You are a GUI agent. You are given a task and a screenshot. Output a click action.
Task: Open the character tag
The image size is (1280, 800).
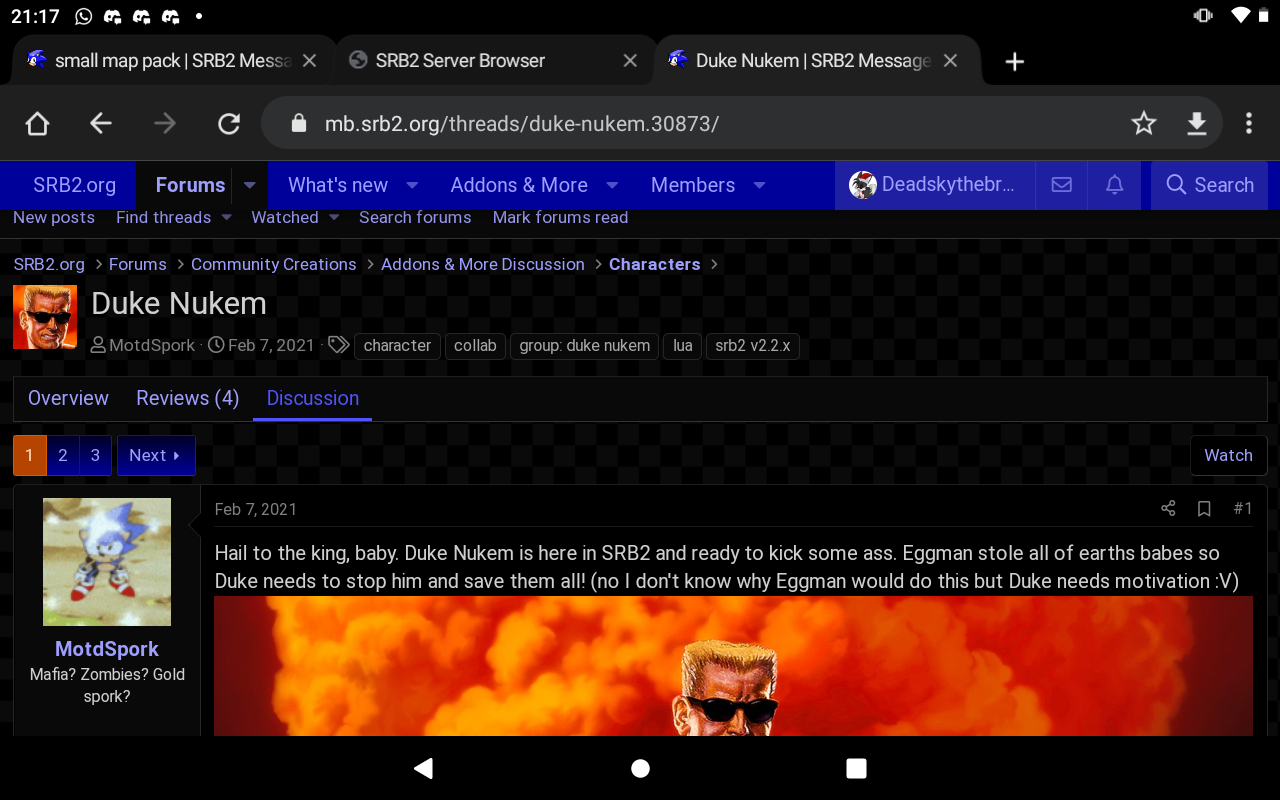coord(397,345)
